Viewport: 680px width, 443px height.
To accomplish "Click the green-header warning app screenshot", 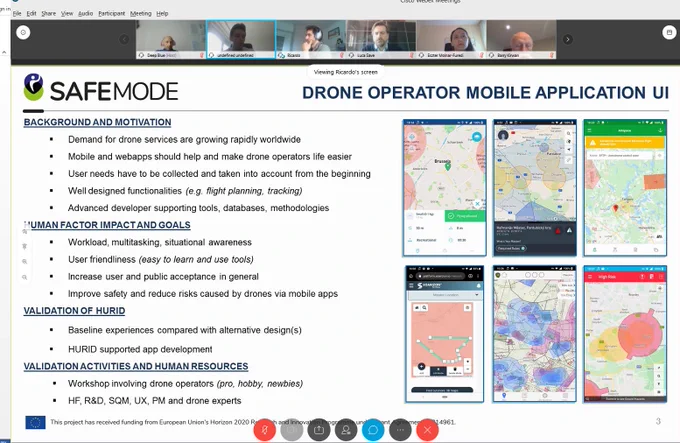I will 625,188.
